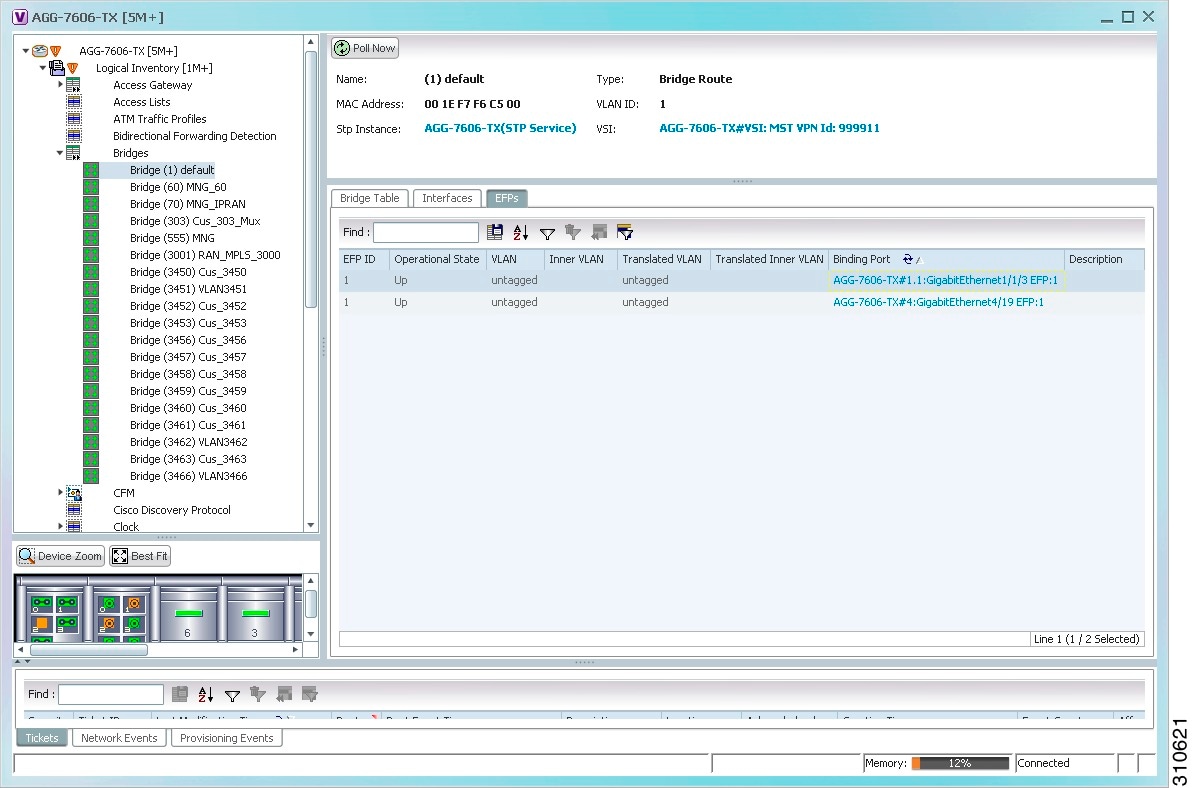Image resolution: width=1192 pixels, height=788 pixels.
Task: Click the A-Z sort icon in EFPs toolbar
Action: coord(521,233)
